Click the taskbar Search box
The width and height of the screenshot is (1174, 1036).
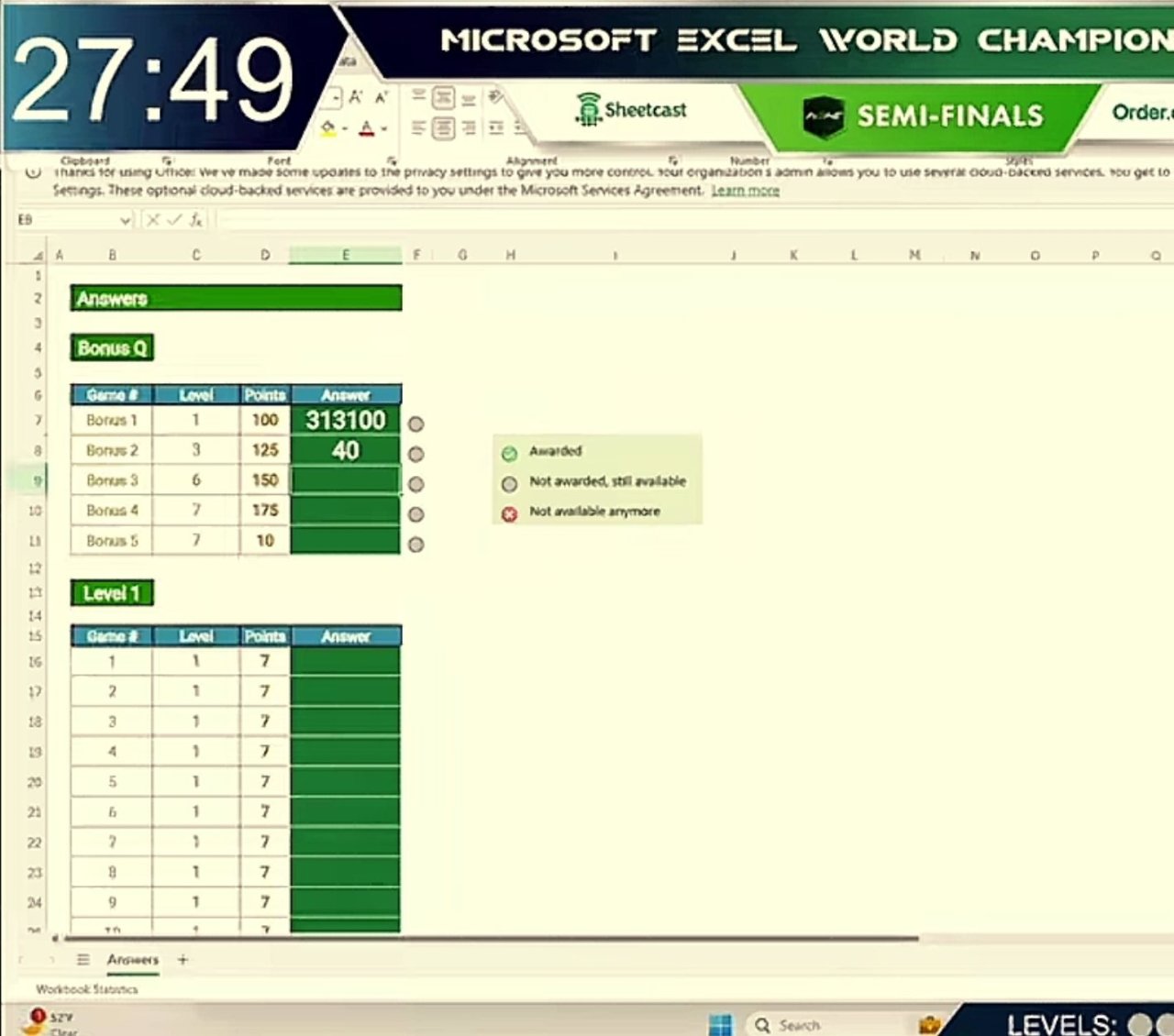click(831, 1024)
